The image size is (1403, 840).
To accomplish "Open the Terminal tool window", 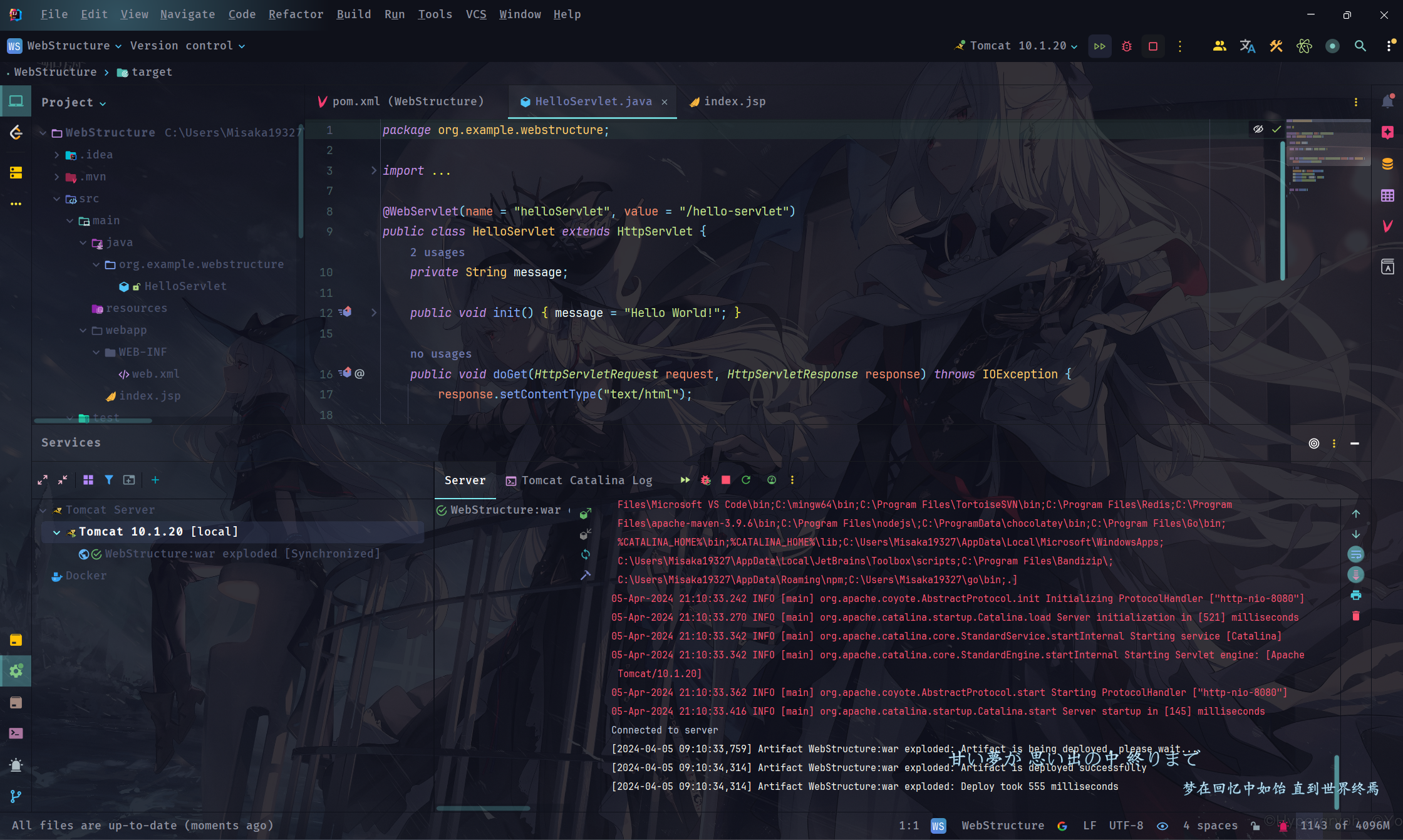I will tap(16, 733).
